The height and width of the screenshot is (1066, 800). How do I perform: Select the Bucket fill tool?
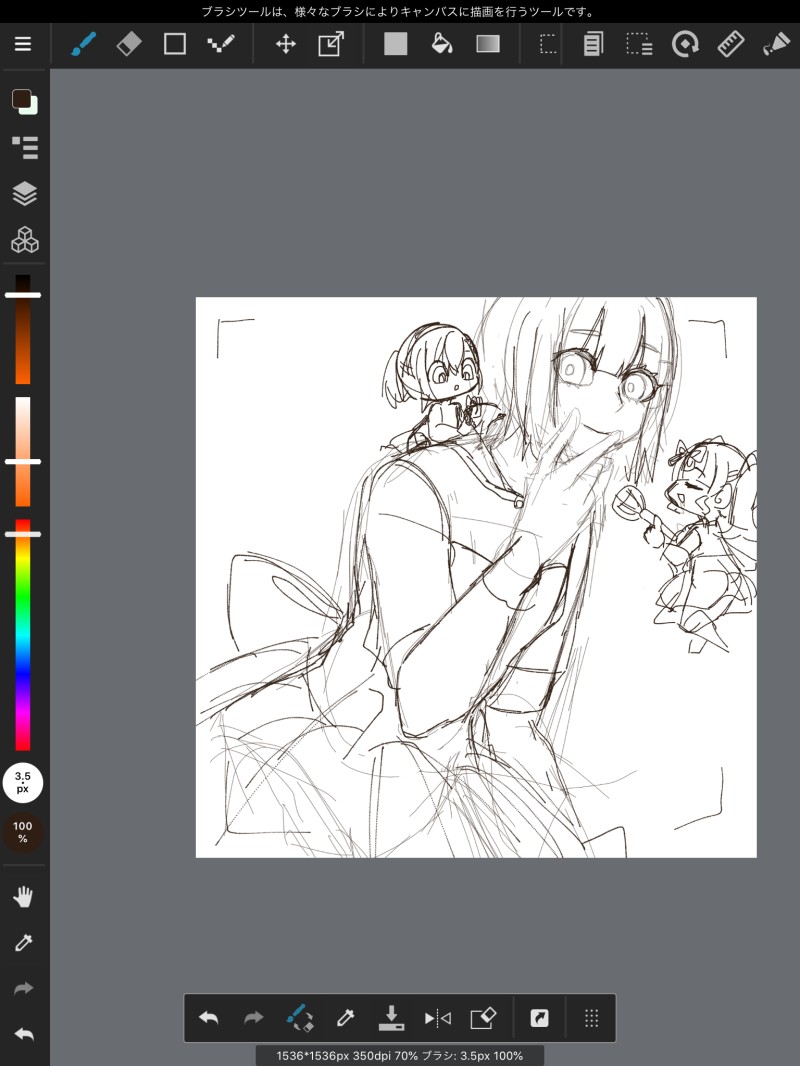point(442,44)
